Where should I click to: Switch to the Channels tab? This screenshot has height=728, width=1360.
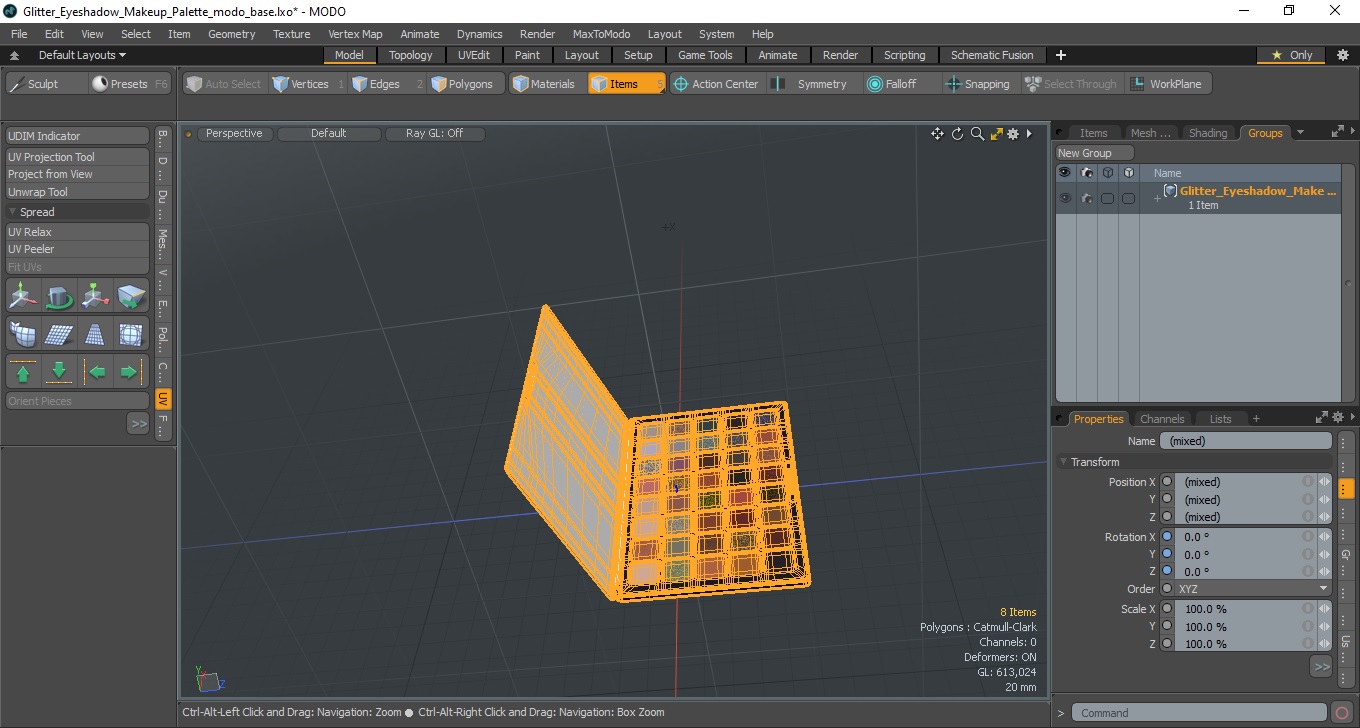pyautogui.click(x=1162, y=419)
